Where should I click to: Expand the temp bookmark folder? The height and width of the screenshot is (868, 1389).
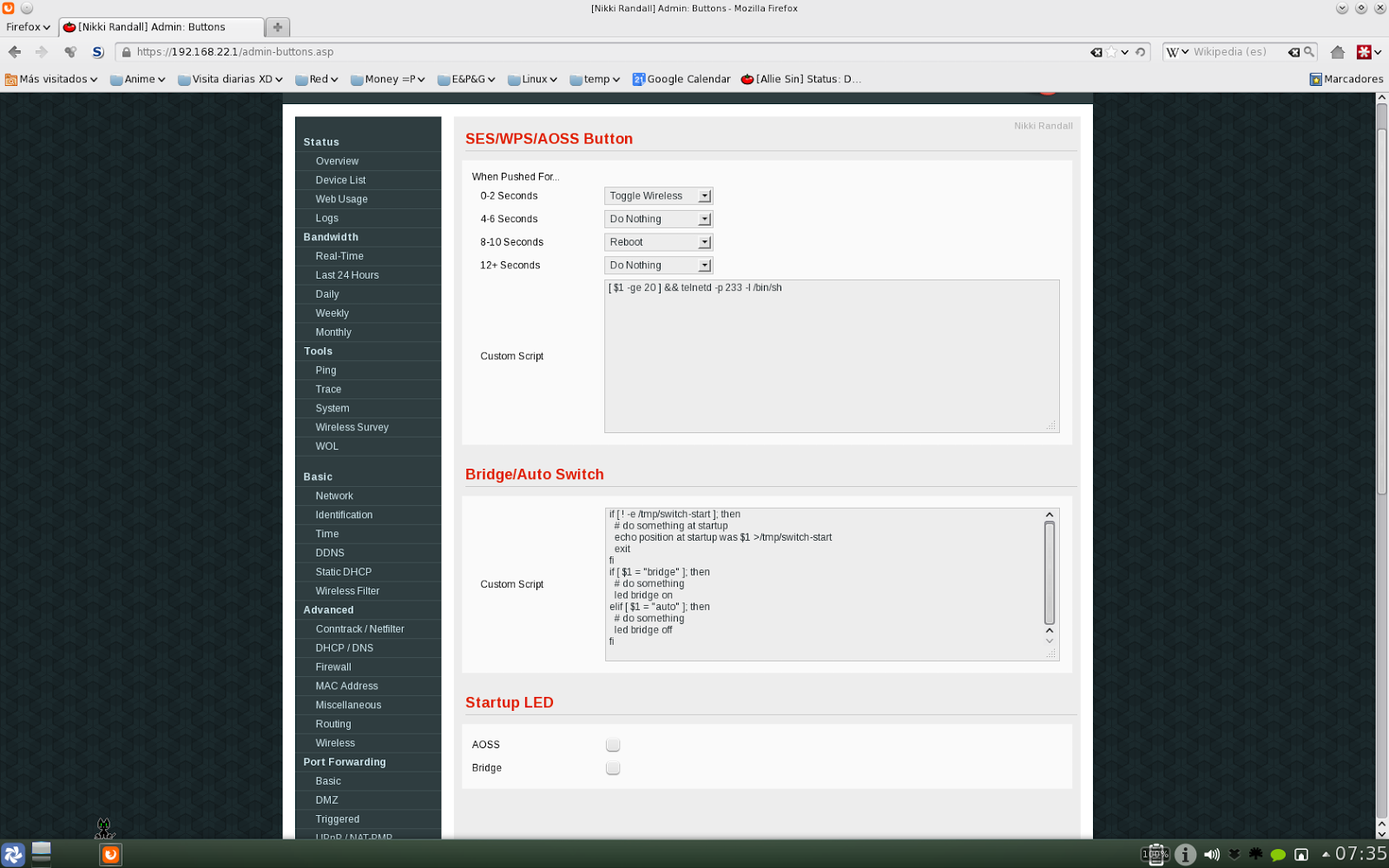[595, 79]
